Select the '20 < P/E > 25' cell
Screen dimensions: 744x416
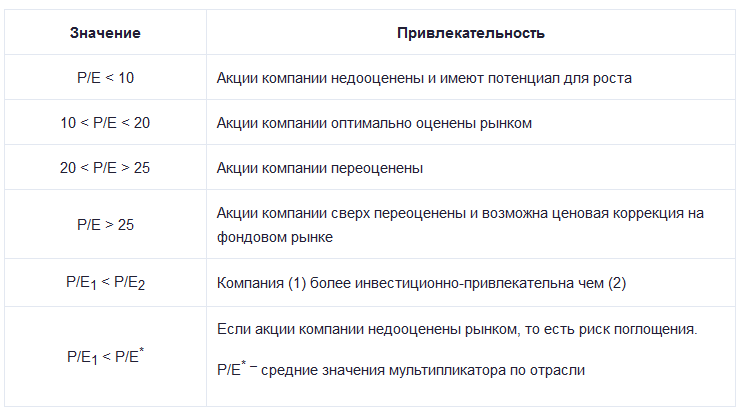click(105, 168)
